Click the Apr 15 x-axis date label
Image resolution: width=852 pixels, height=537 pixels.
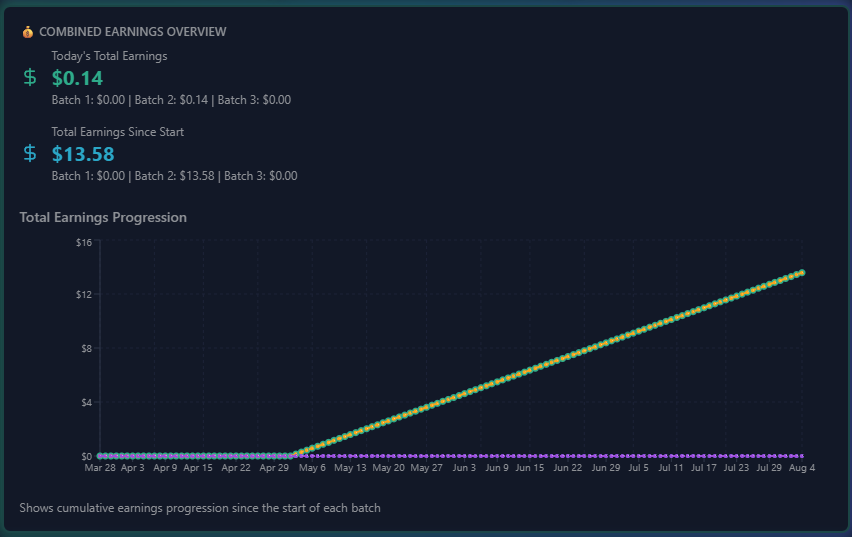pos(198,467)
